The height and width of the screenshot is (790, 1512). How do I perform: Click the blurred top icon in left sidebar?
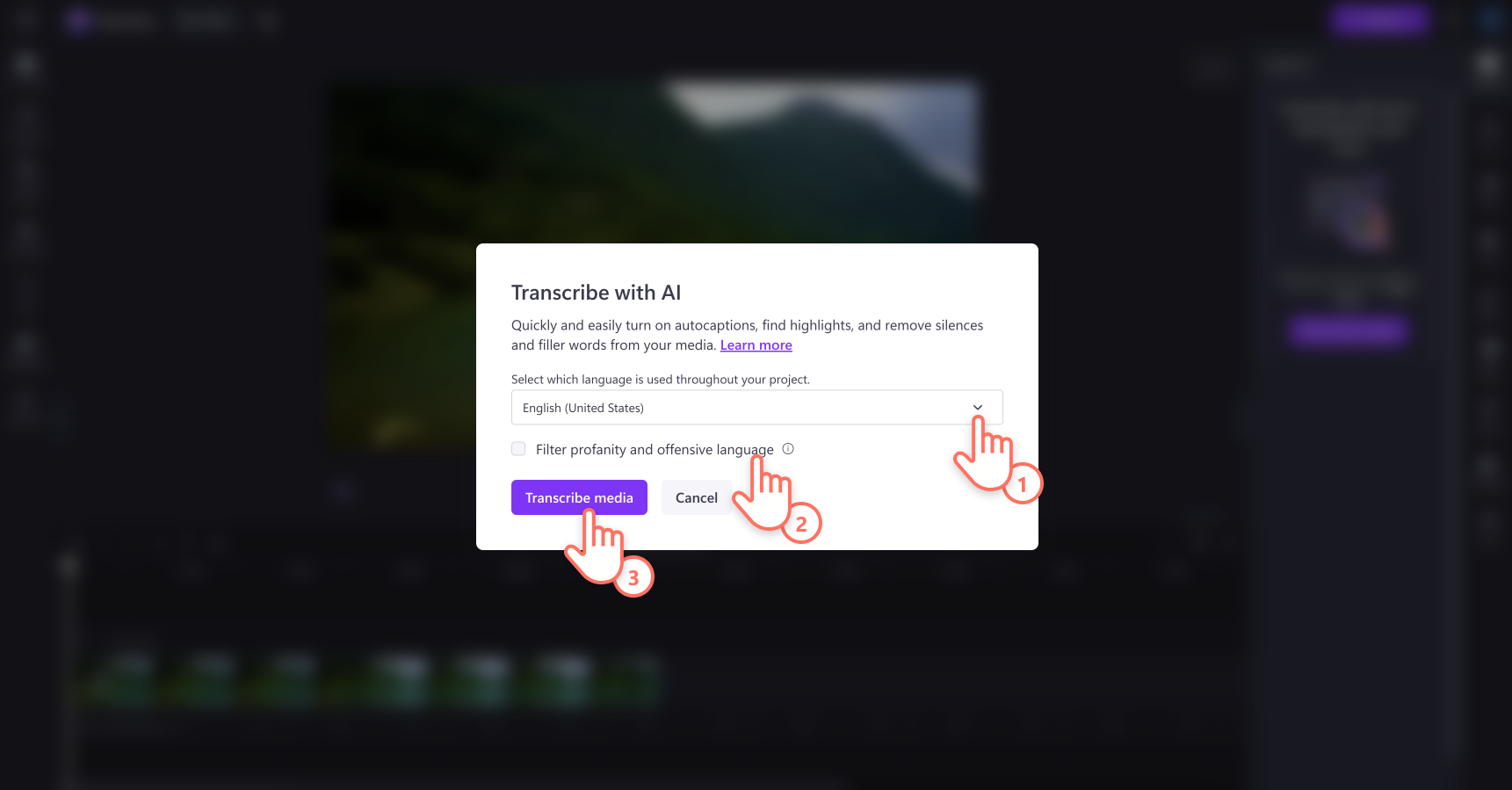(25, 64)
